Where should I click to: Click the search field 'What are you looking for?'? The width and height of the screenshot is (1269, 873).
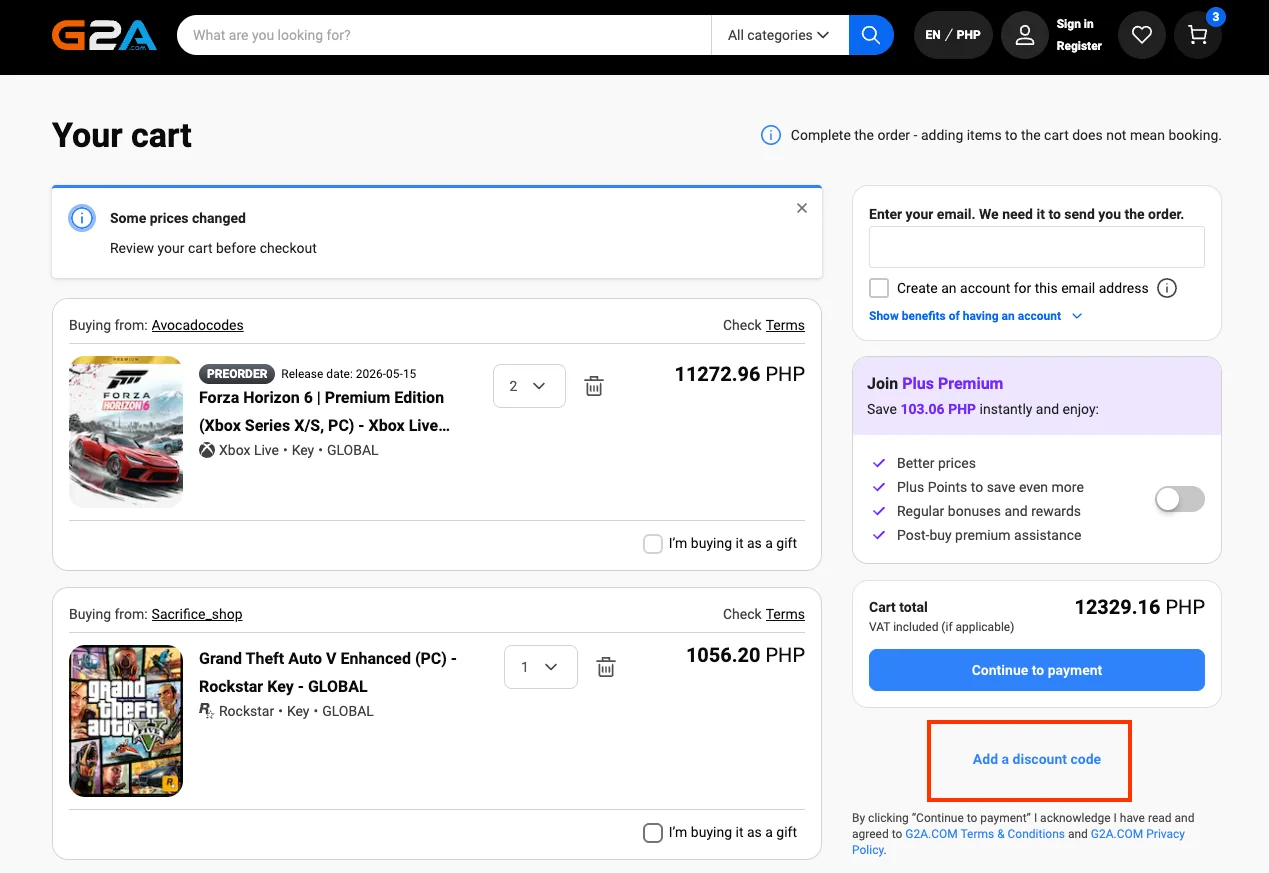point(444,35)
